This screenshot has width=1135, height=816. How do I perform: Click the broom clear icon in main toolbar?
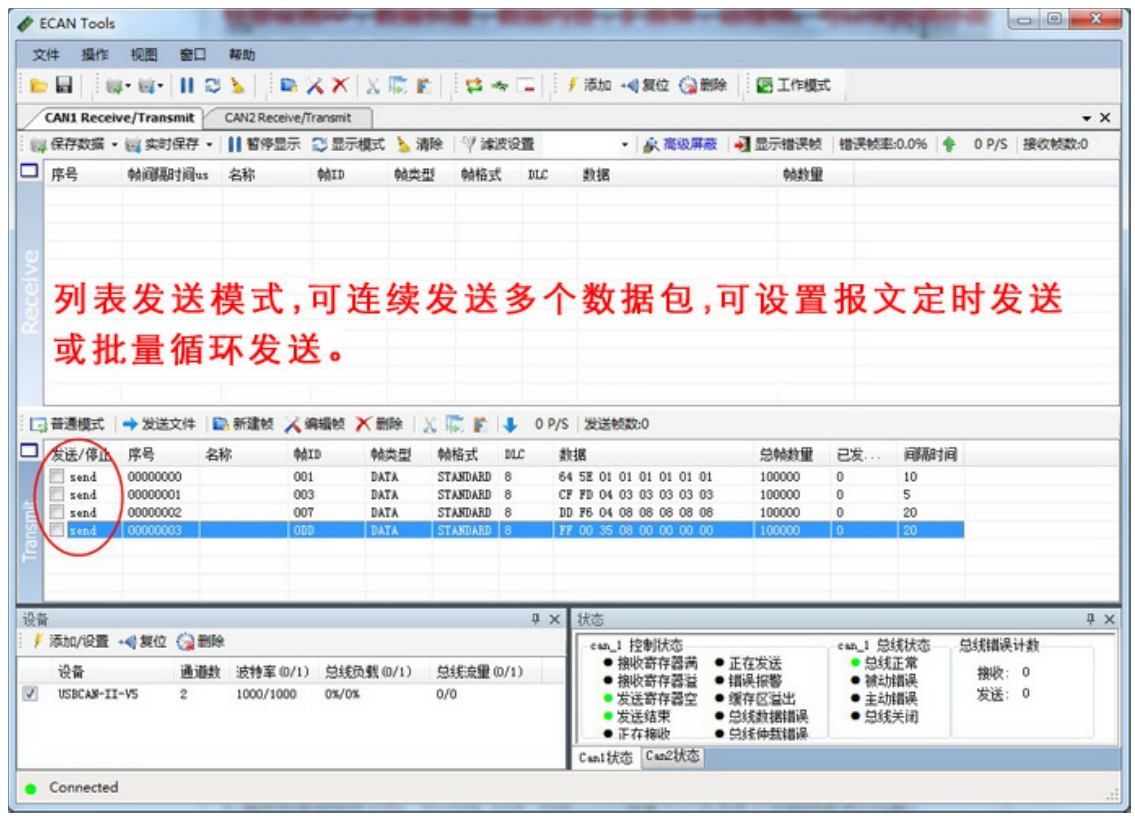[x=237, y=85]
